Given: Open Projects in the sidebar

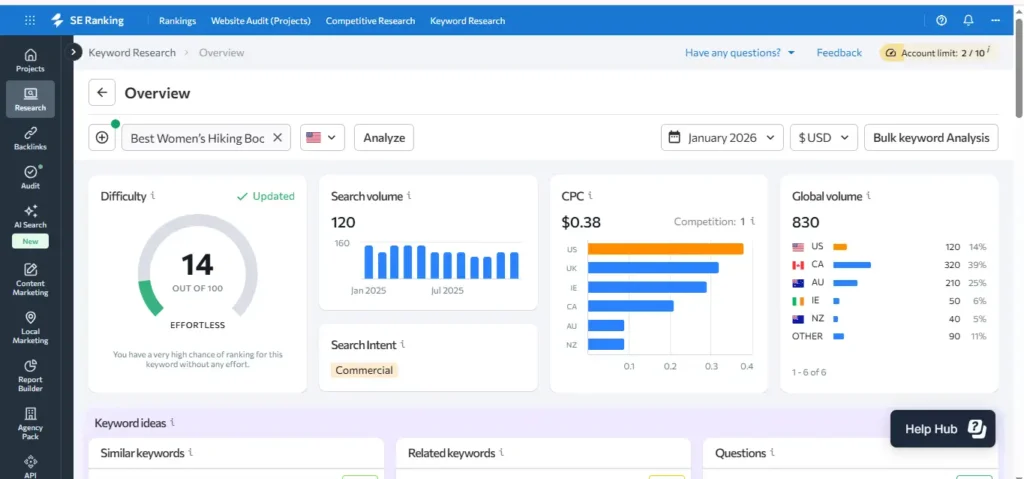Looking at the screenshot, I should click(30, 60).
